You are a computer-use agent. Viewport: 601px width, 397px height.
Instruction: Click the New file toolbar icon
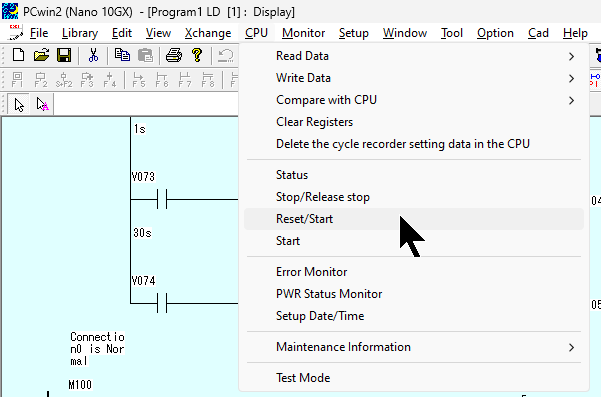(18, 55)
